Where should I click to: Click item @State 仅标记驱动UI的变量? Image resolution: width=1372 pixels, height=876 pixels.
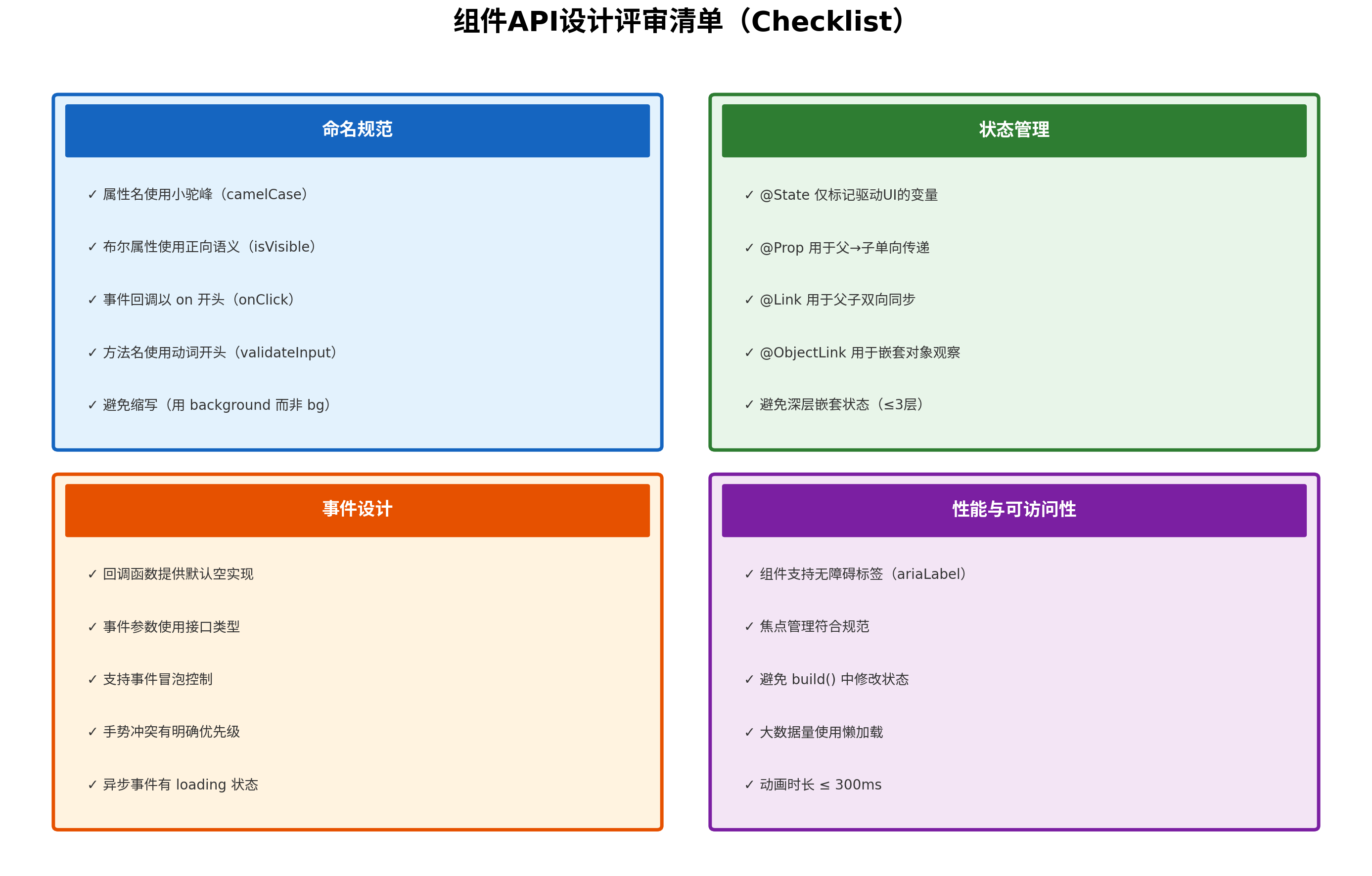point(841,195)
